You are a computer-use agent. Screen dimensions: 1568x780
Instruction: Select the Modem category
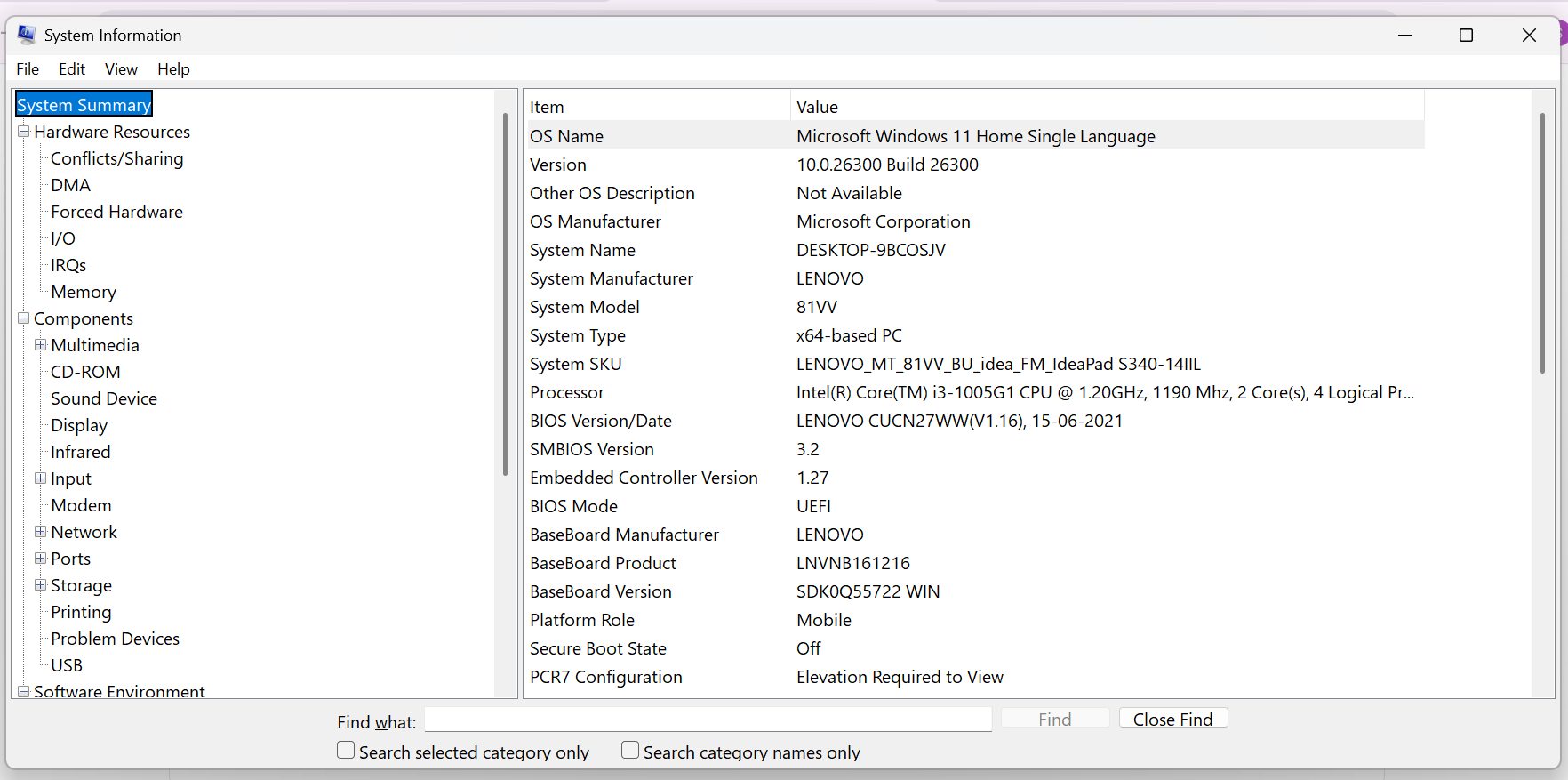pos(81,505)
